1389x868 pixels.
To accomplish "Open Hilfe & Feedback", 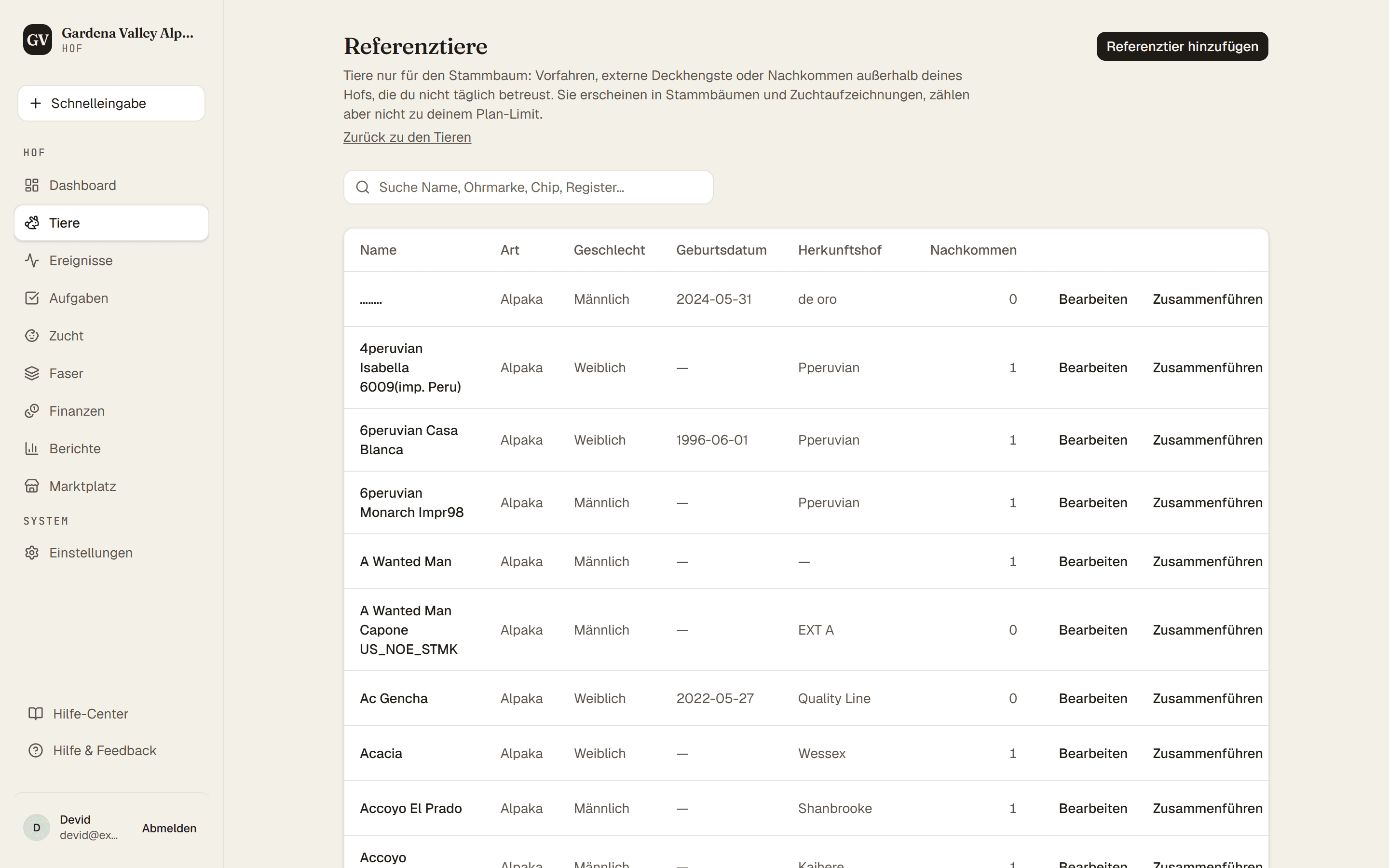I will 111,750.
